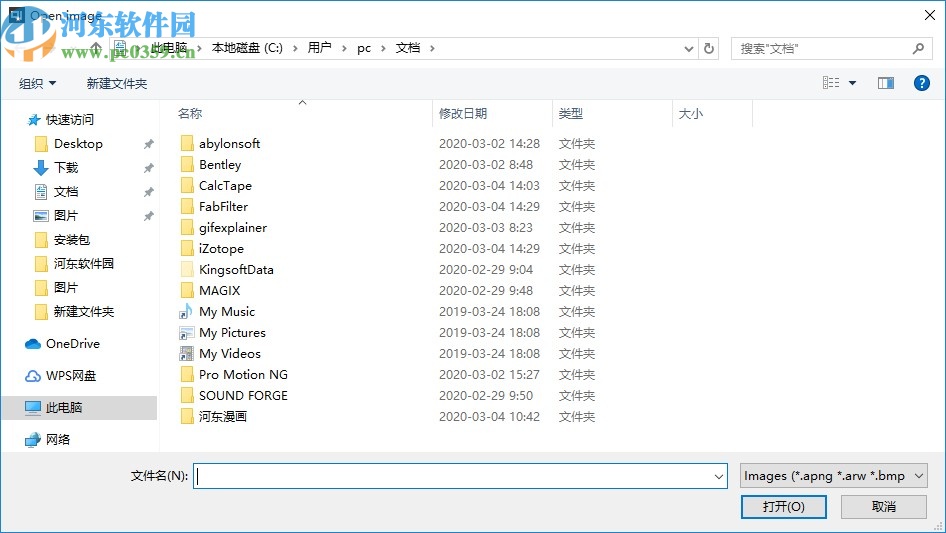Select 下载 in the sidebar

coord(66,167)
